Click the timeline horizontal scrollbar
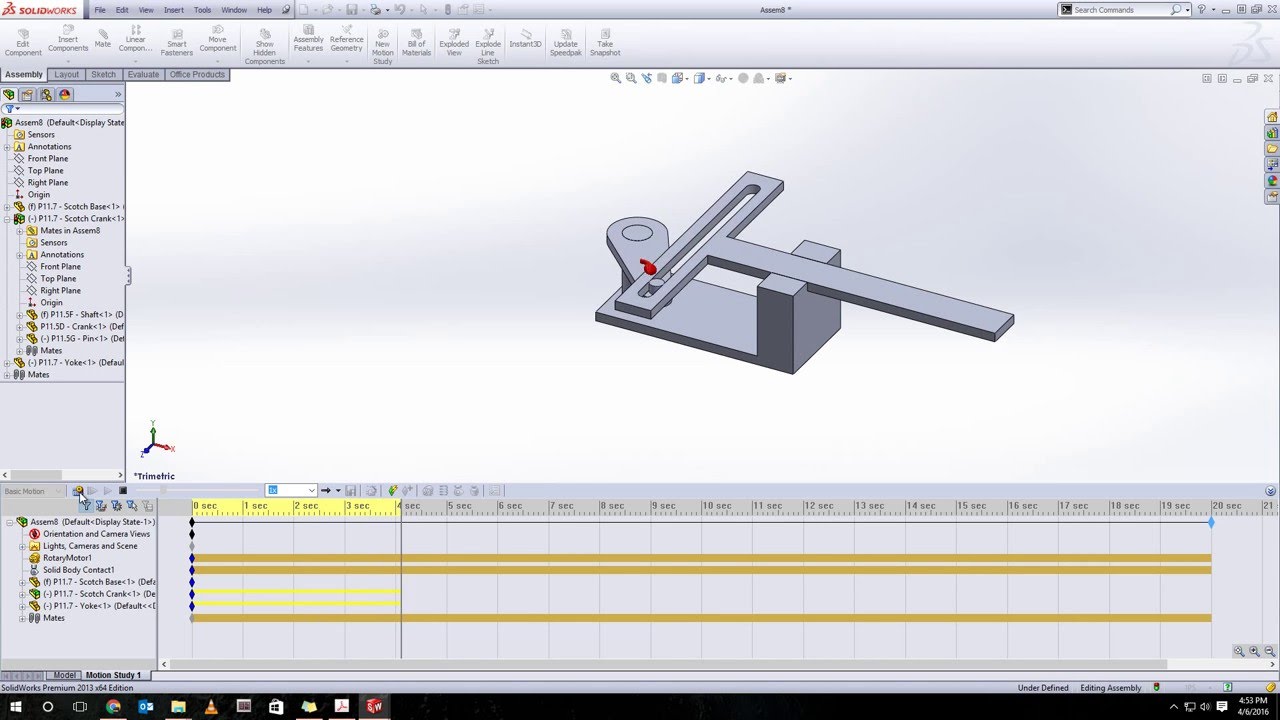This screenshot has width=1280, height=720. point(669,664)
